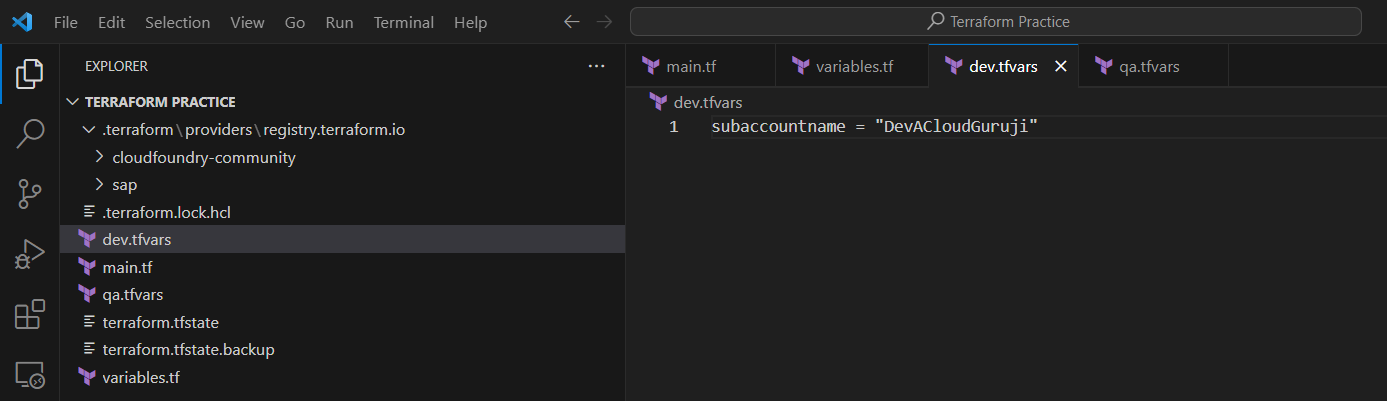Click the Terraform Practice search box
Image resolution: width=1387 pixels, height=401 pixels.
click(995, 22)
